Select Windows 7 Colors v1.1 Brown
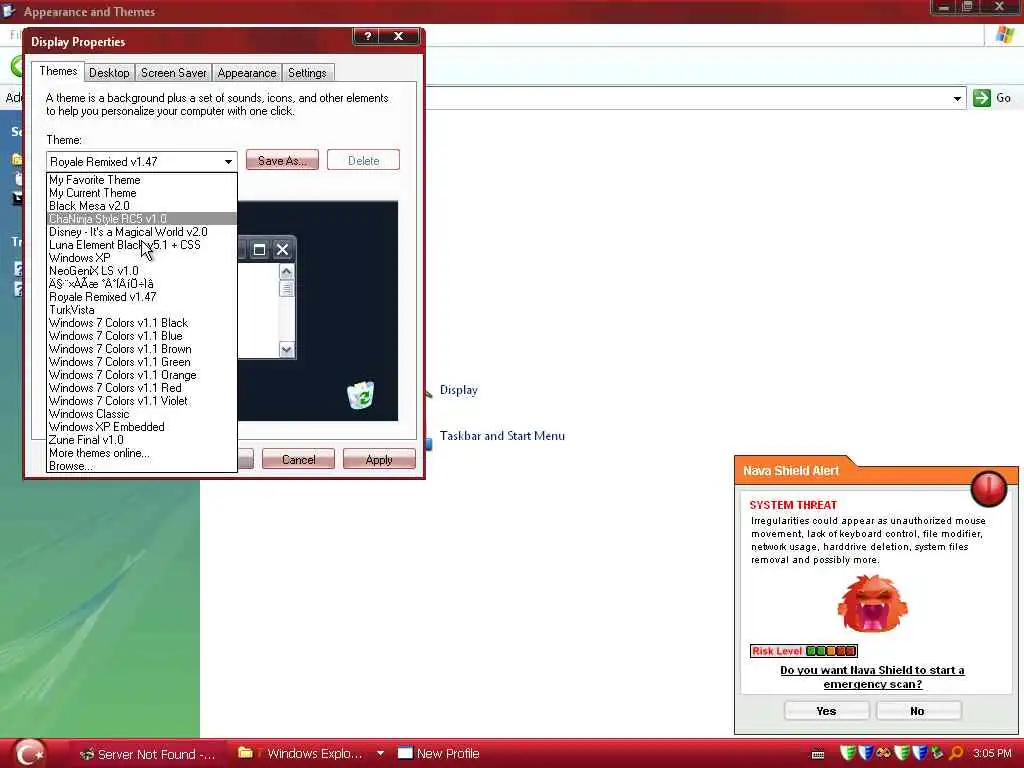This screenshot has height=768, width=1024. coord(142,349)
